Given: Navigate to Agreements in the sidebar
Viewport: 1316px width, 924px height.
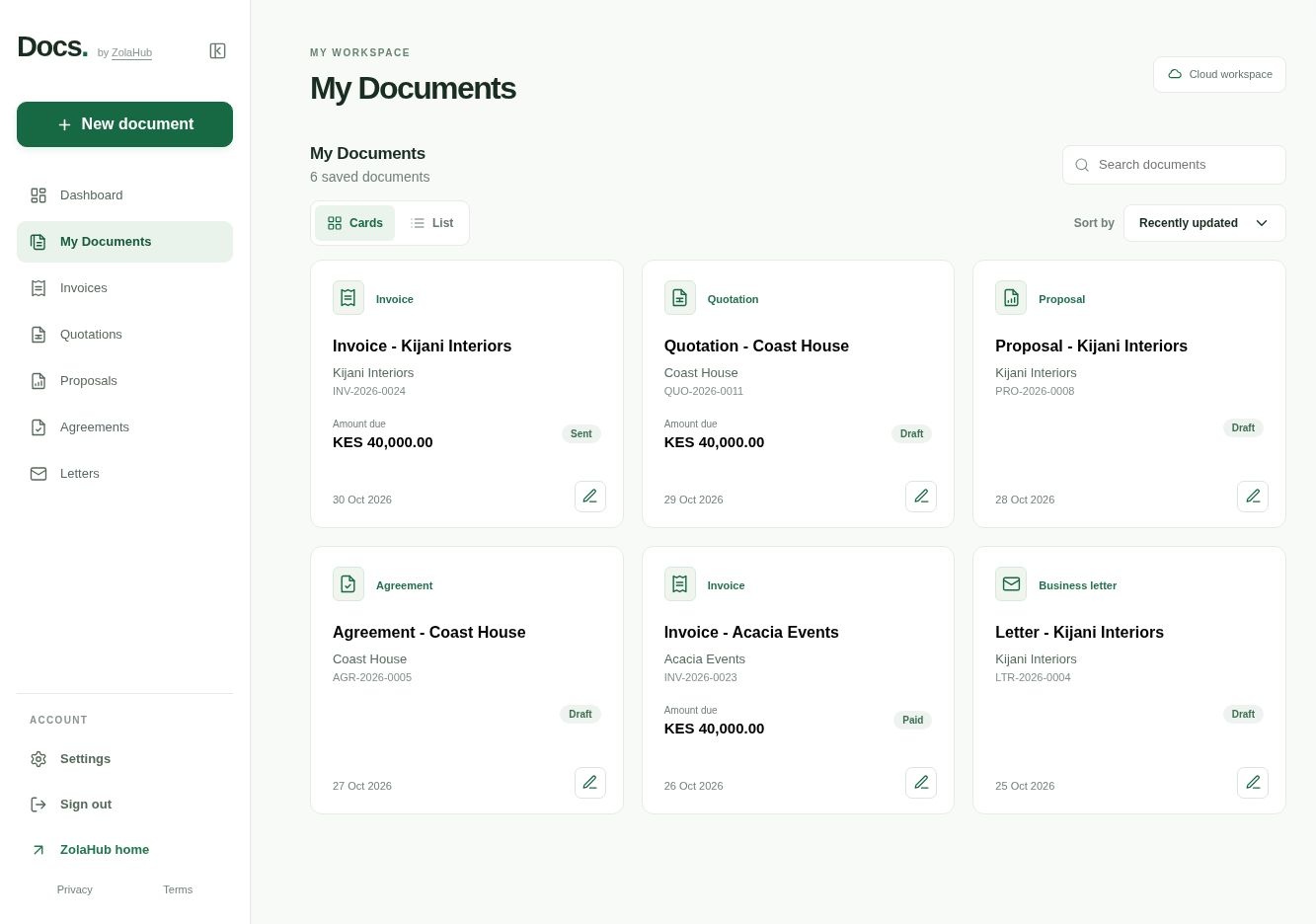Looking at the screenshot, I should (124, 427).
